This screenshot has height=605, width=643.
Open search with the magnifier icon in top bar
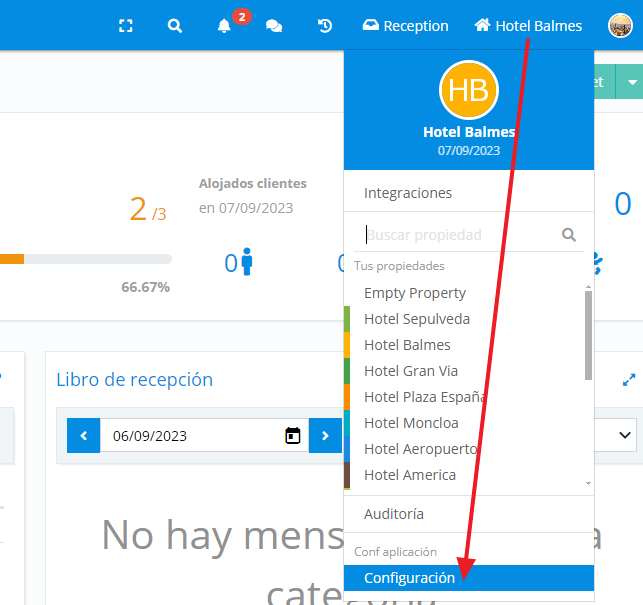click(175, 26)
